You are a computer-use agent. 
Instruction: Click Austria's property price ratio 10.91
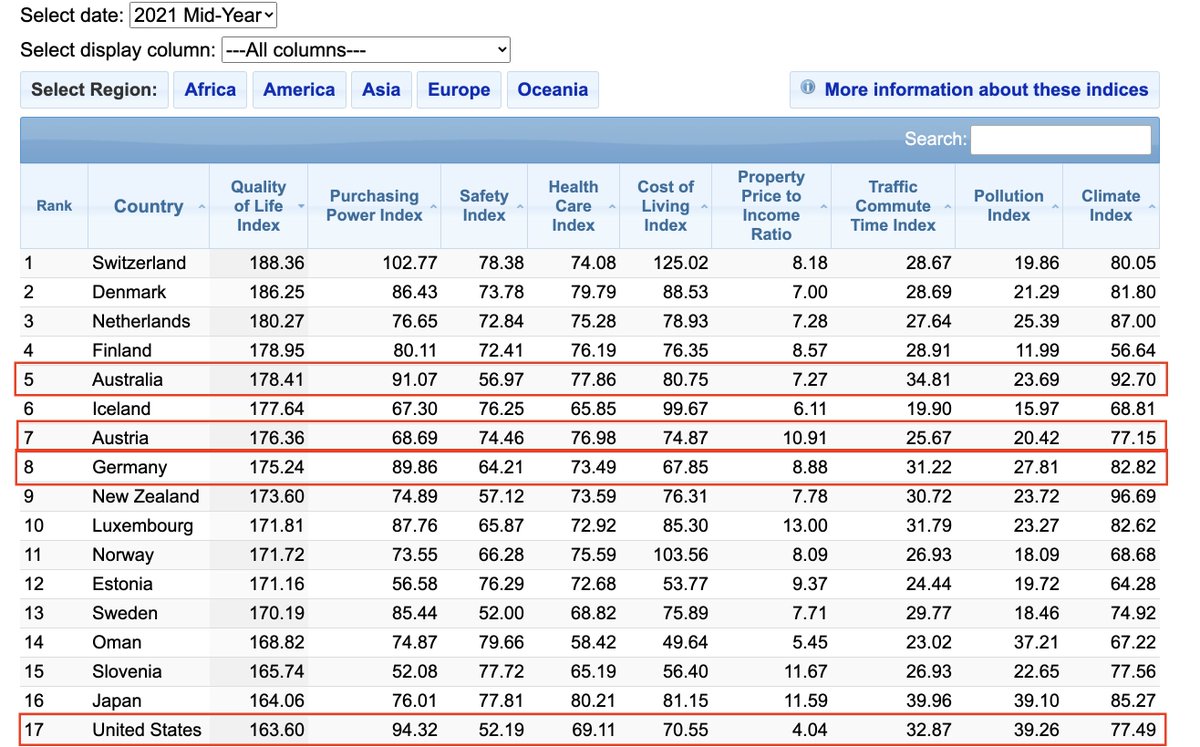tap(804, 438)
